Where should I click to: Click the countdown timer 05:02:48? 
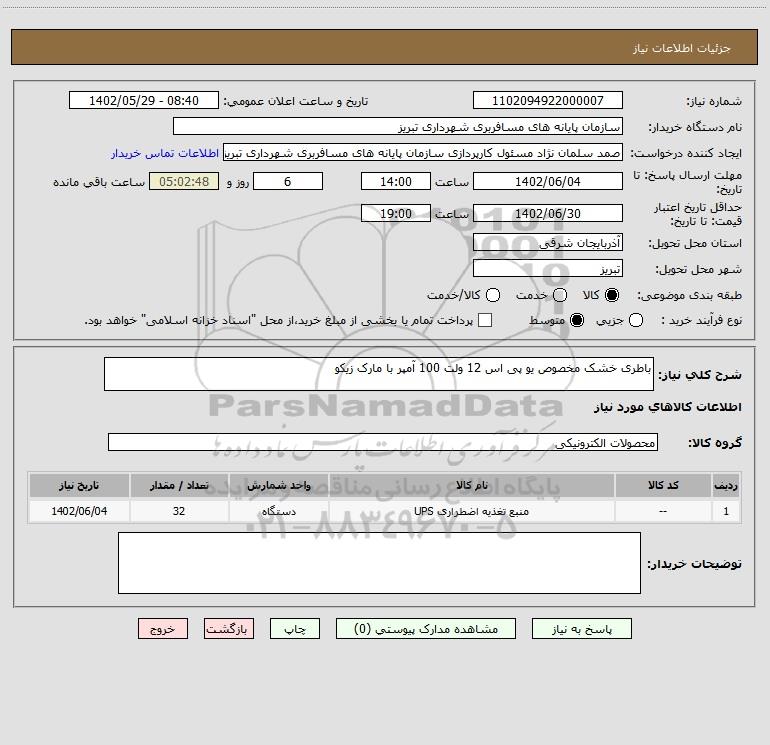(x=184, y=182)
